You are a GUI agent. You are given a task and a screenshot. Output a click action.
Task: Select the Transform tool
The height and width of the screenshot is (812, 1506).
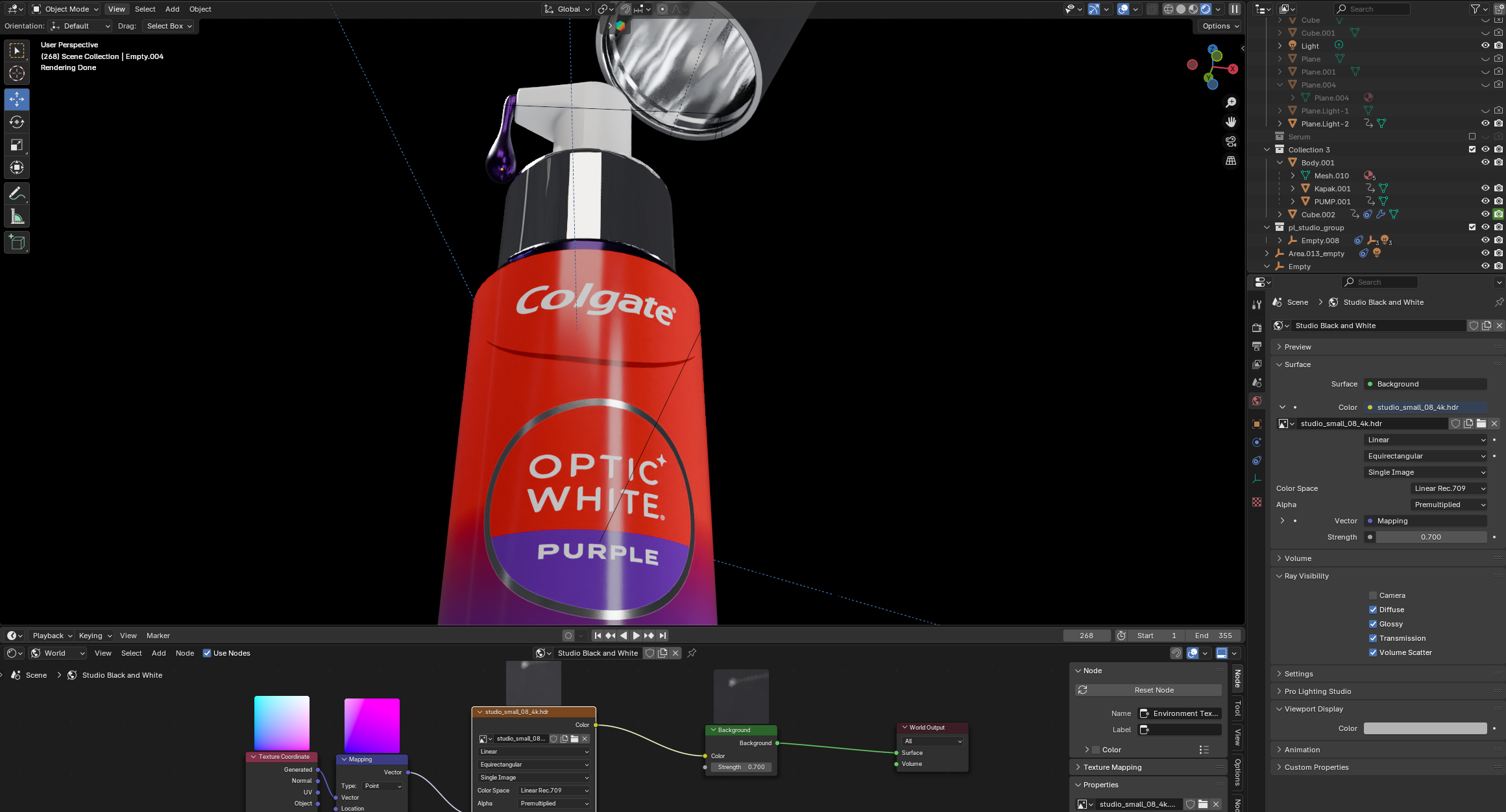click(17, 167)
